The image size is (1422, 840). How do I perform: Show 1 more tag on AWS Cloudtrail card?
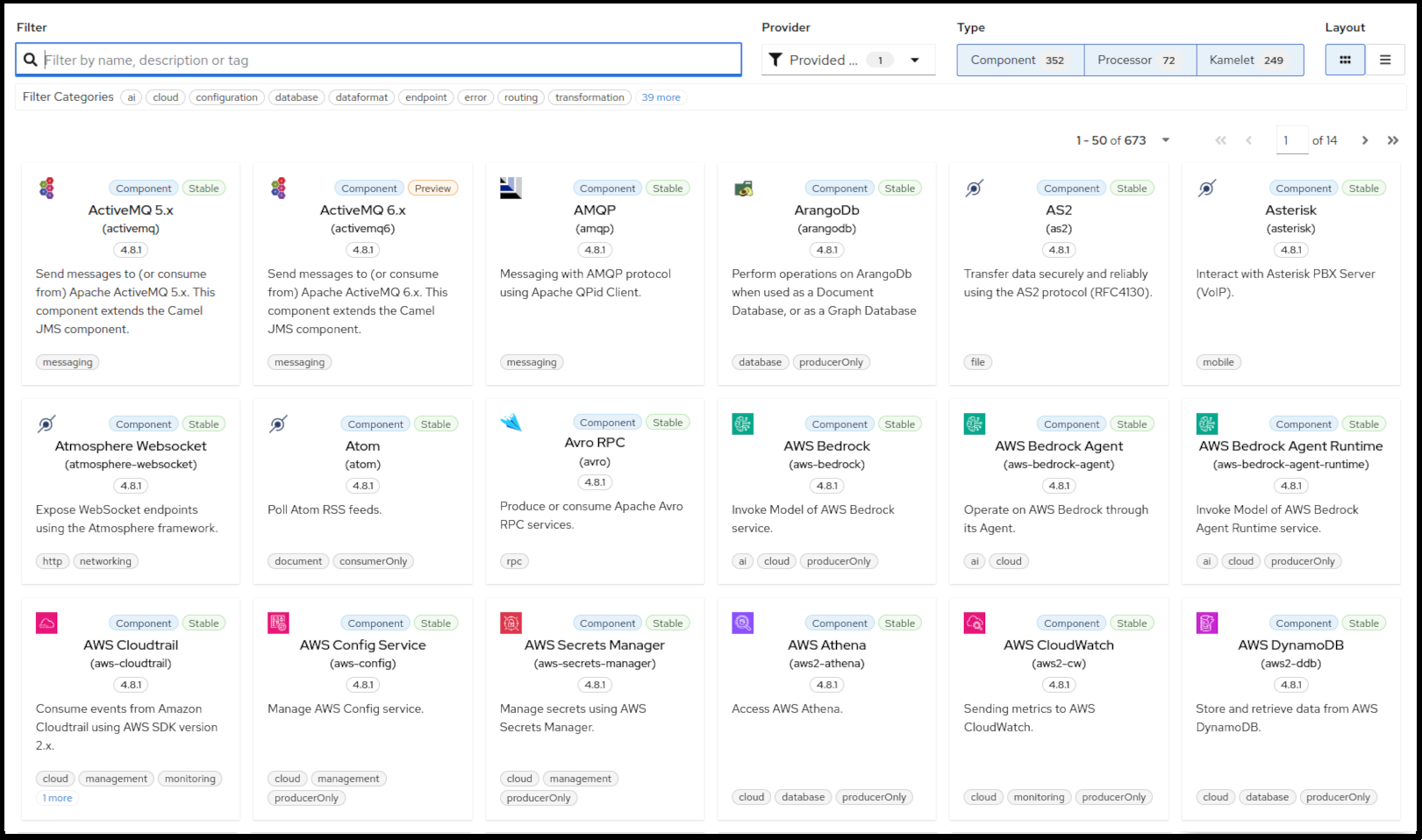coord(56,797)
